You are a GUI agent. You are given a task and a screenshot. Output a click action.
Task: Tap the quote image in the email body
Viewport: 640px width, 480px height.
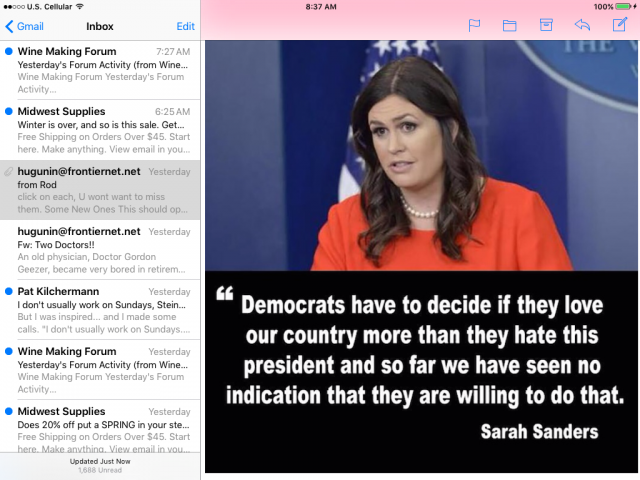421,256
